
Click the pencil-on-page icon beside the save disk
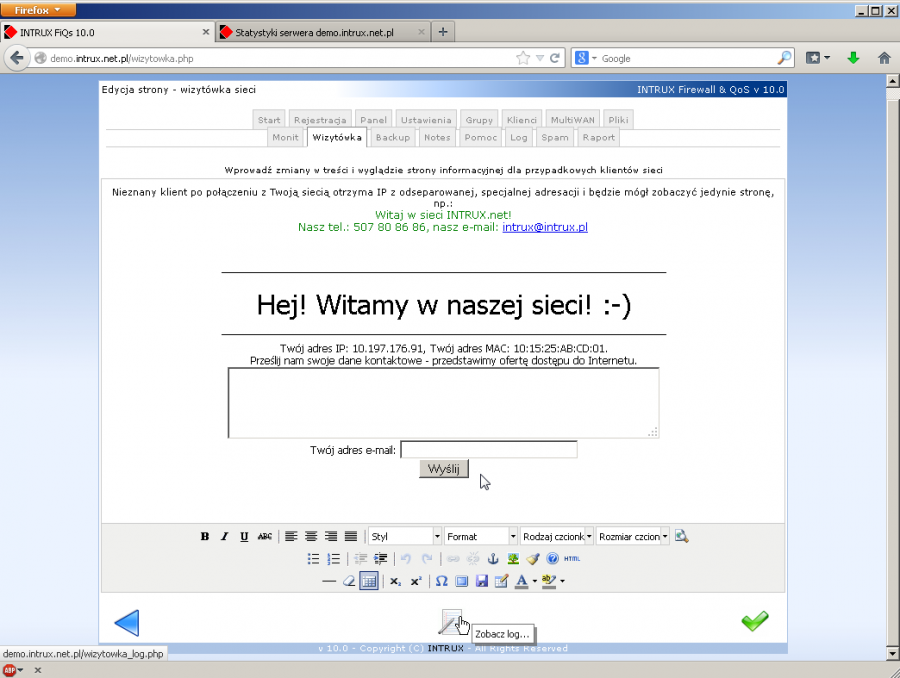click(501, 581)
